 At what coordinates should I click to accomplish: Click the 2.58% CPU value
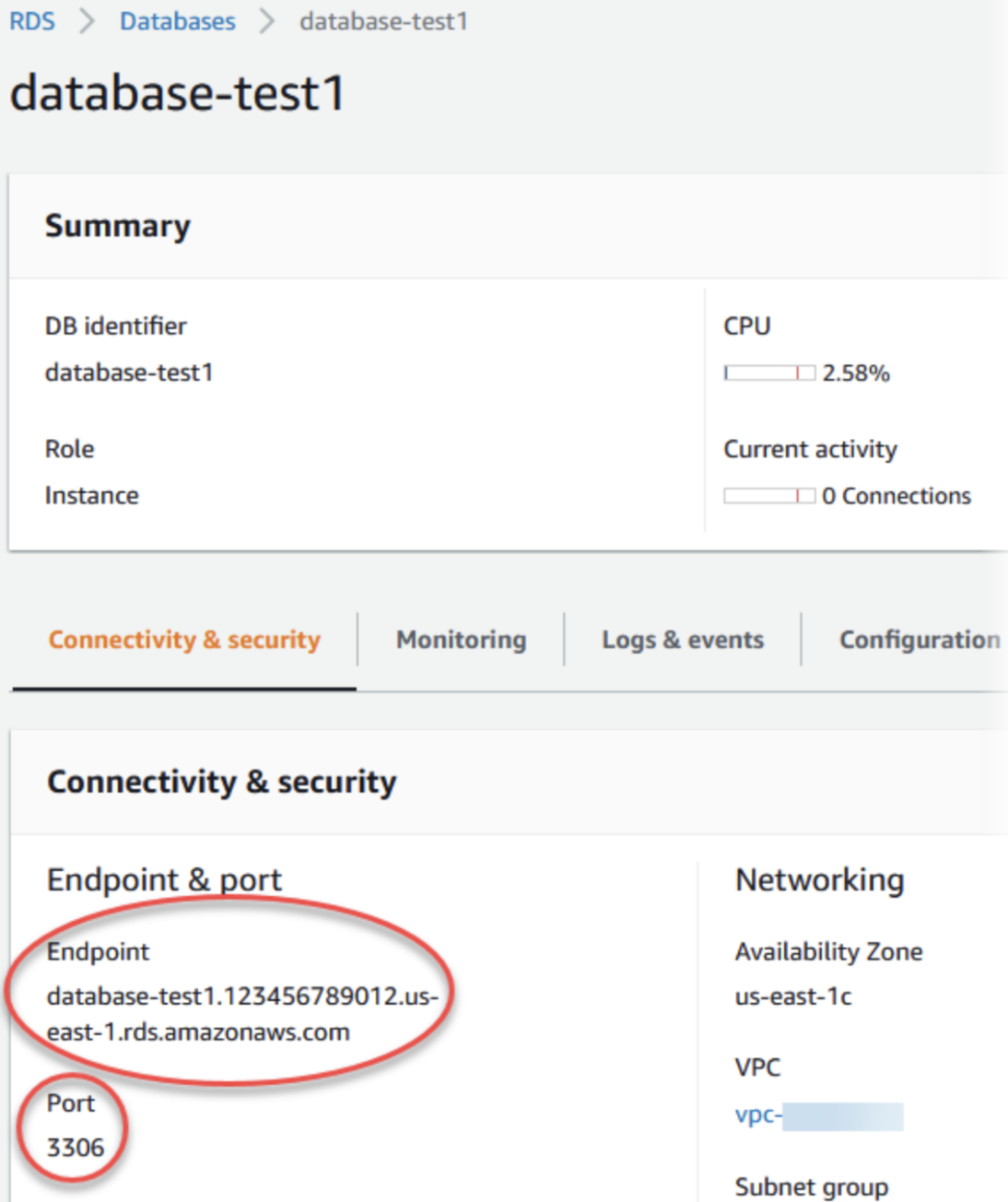[856, 373]
